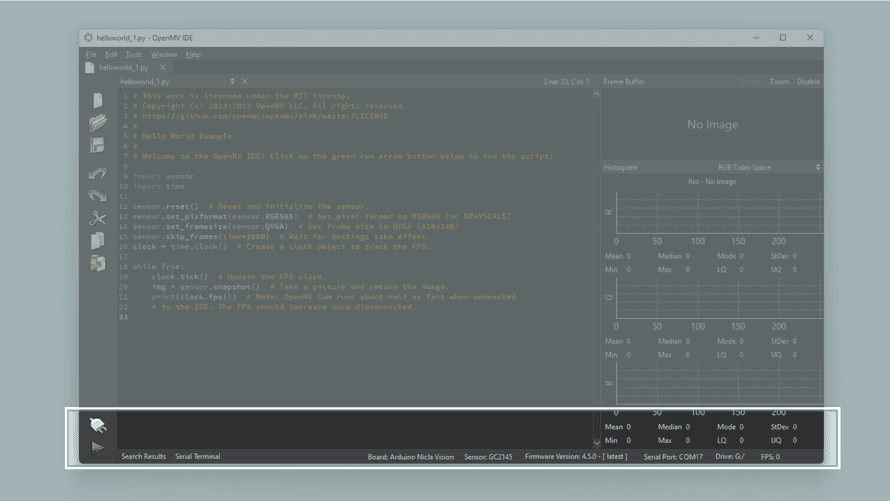Open the Edit menu
890x501 pixels.
point(111,55)
